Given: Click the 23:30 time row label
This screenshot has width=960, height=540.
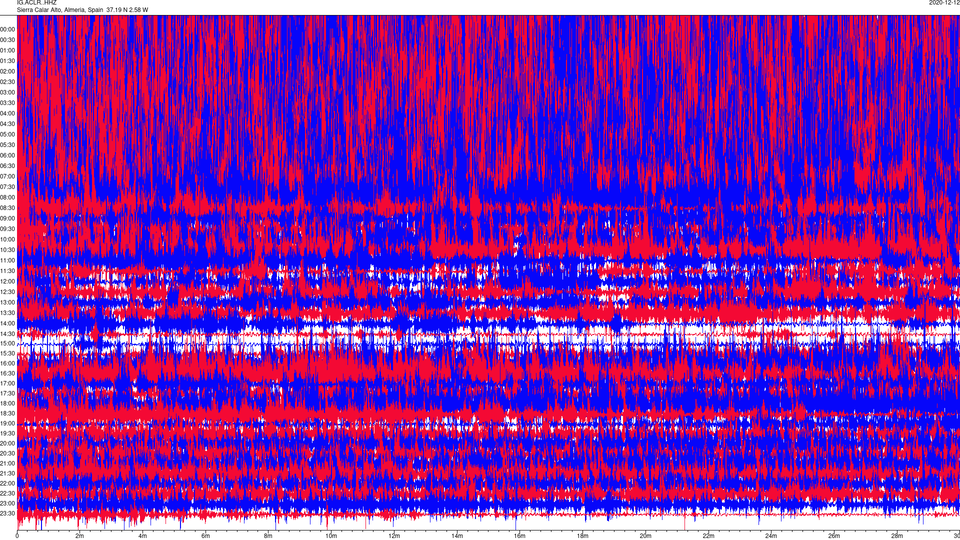Looking at the screenshot, I should pyautogui.click(x=8, y=514).
